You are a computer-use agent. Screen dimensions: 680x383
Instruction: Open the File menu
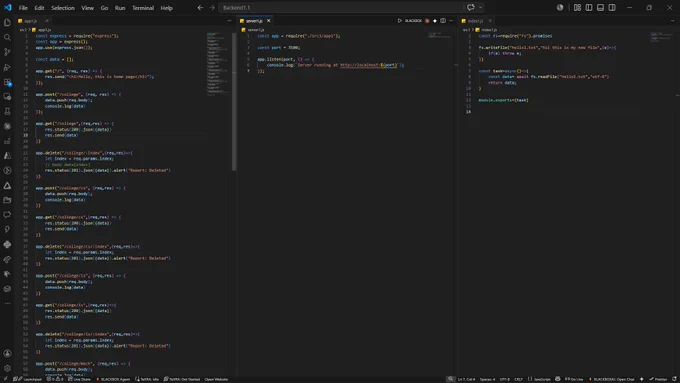tap(23, 8)
